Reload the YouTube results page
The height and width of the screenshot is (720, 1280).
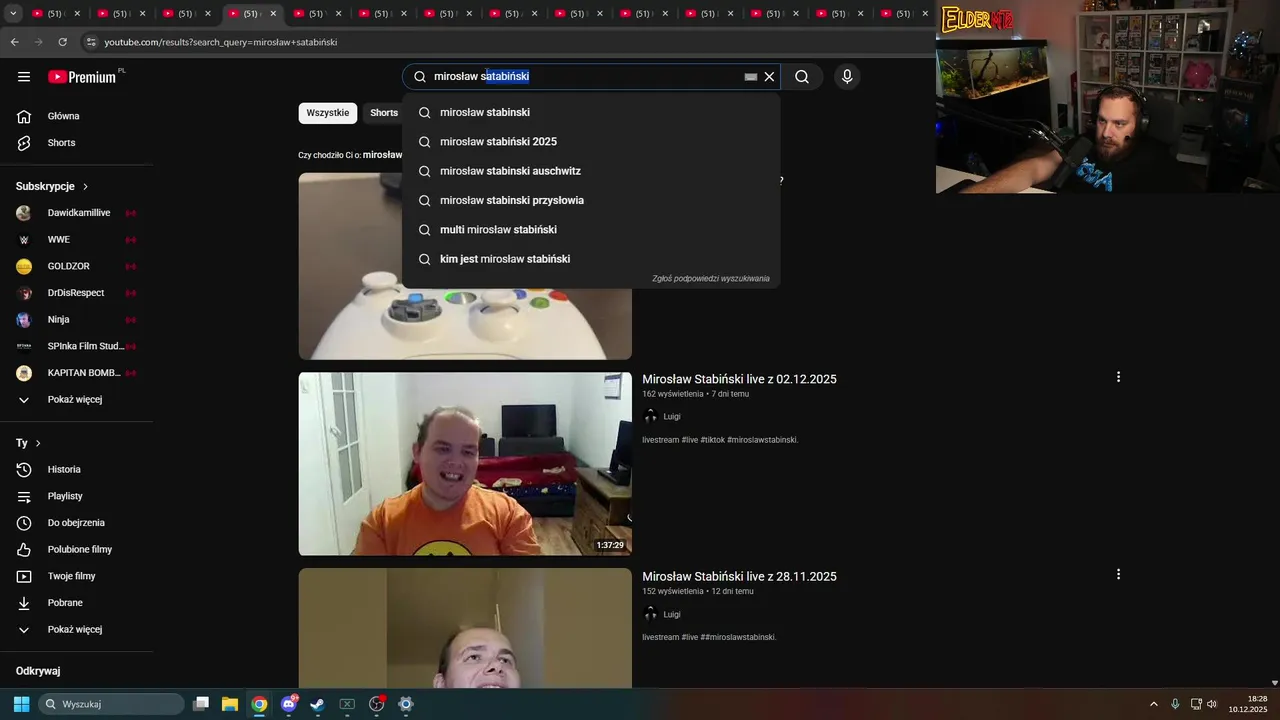(63, 42)
